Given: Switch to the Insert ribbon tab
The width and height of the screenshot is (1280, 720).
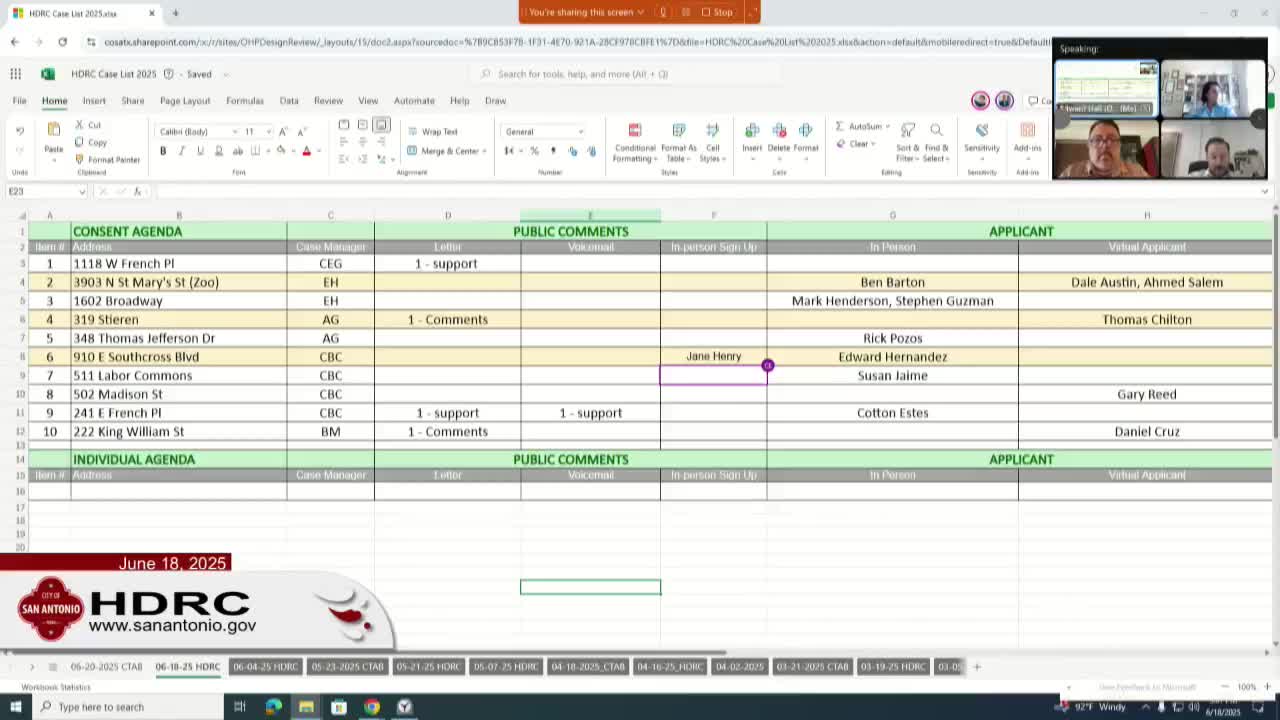Looking at the screenshot, I should click(x=94, y=101).
